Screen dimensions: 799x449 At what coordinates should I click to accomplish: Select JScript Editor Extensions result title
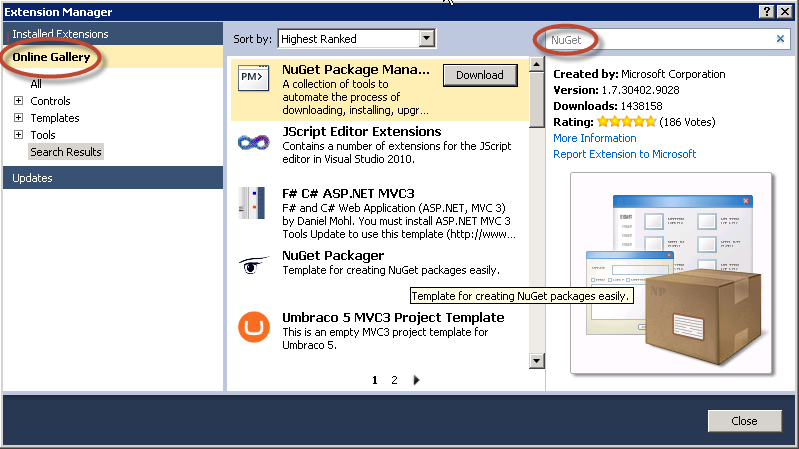tap(362, 131)
